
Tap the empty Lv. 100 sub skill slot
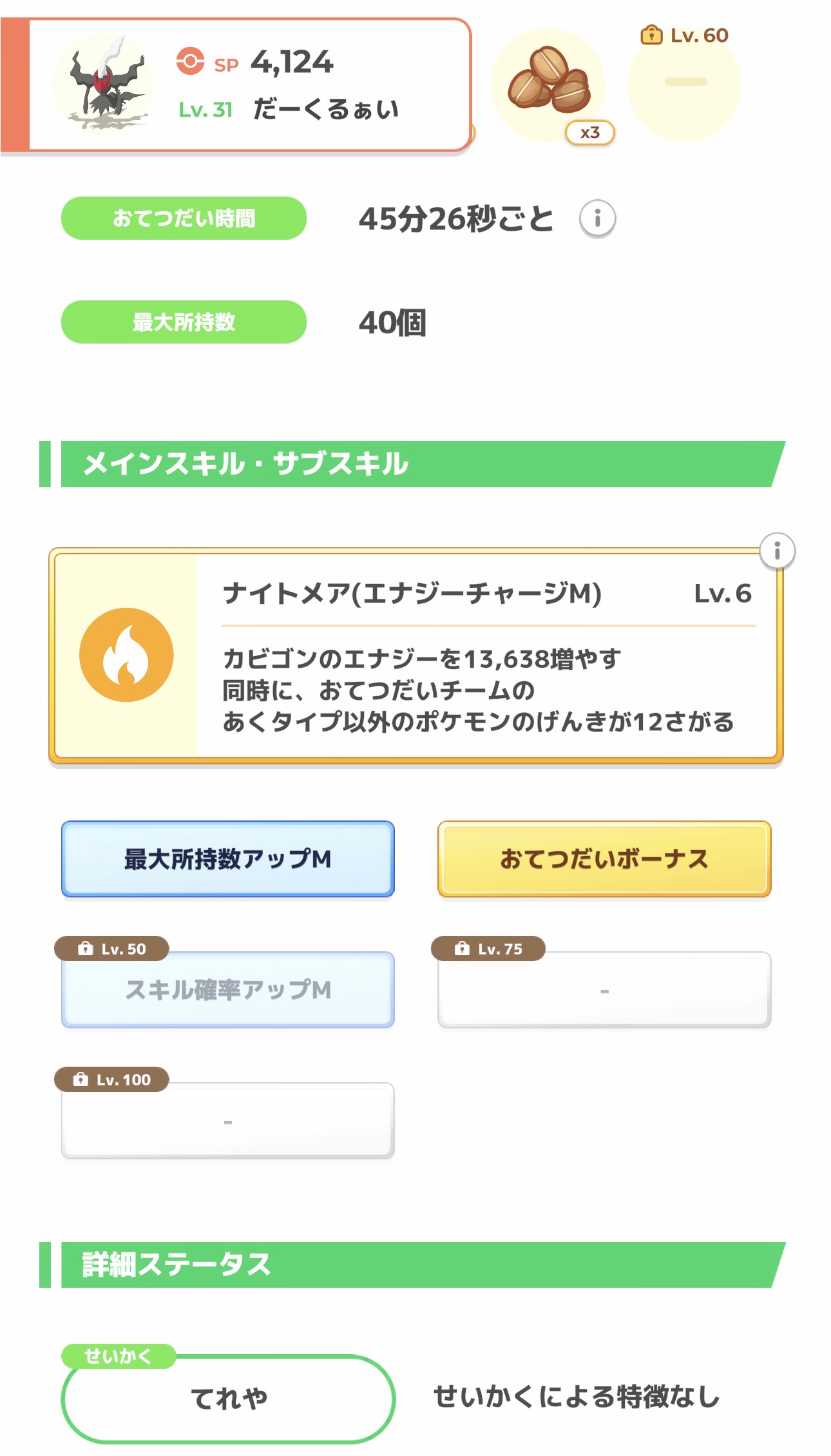coord(228,1122)
